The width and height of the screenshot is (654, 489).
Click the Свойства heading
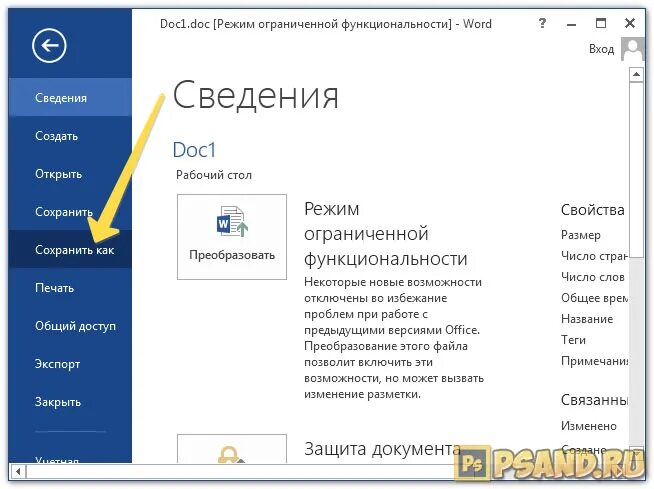(592, 209)
